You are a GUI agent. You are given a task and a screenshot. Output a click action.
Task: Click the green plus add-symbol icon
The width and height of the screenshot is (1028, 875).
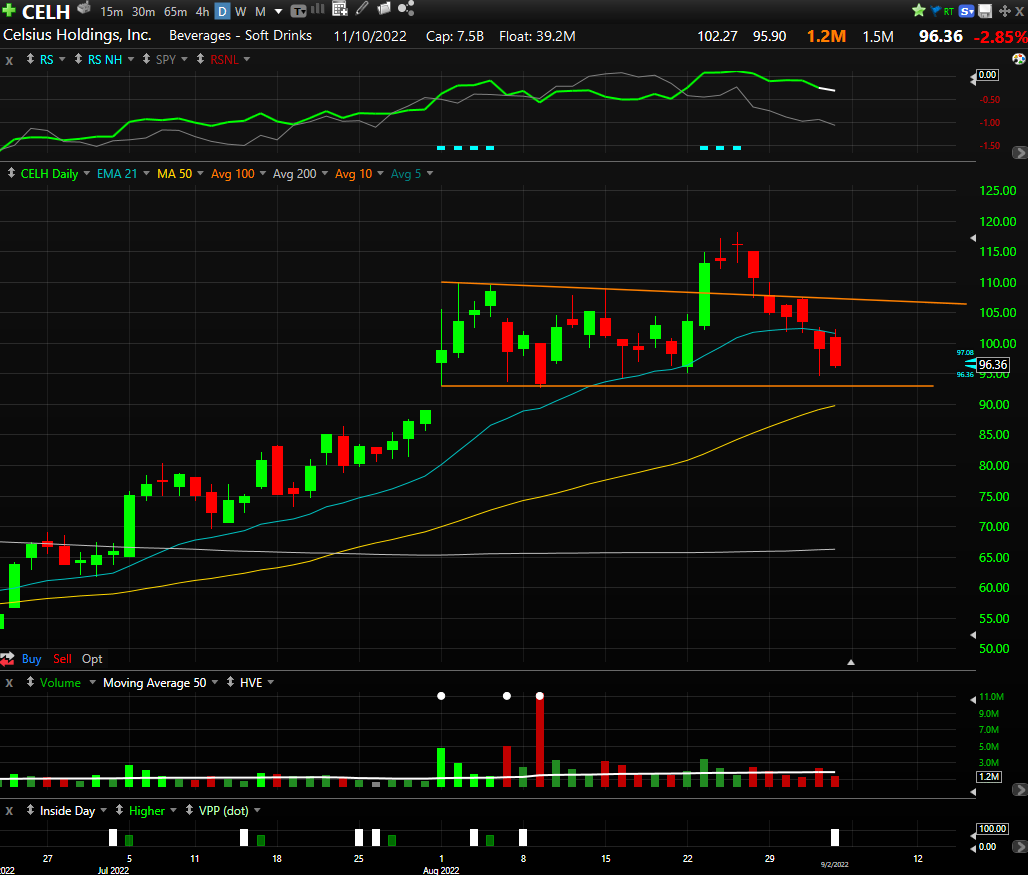(9, 10)
